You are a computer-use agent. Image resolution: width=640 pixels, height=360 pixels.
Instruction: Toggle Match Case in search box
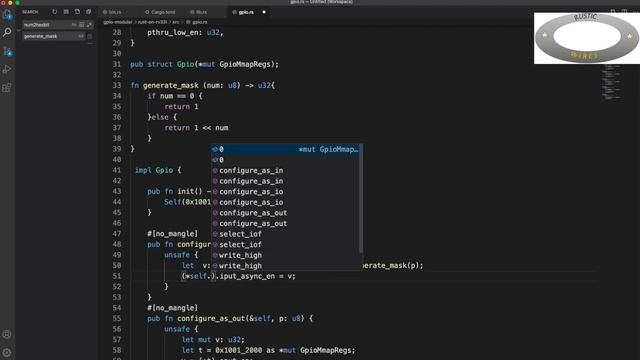[74, 25]
